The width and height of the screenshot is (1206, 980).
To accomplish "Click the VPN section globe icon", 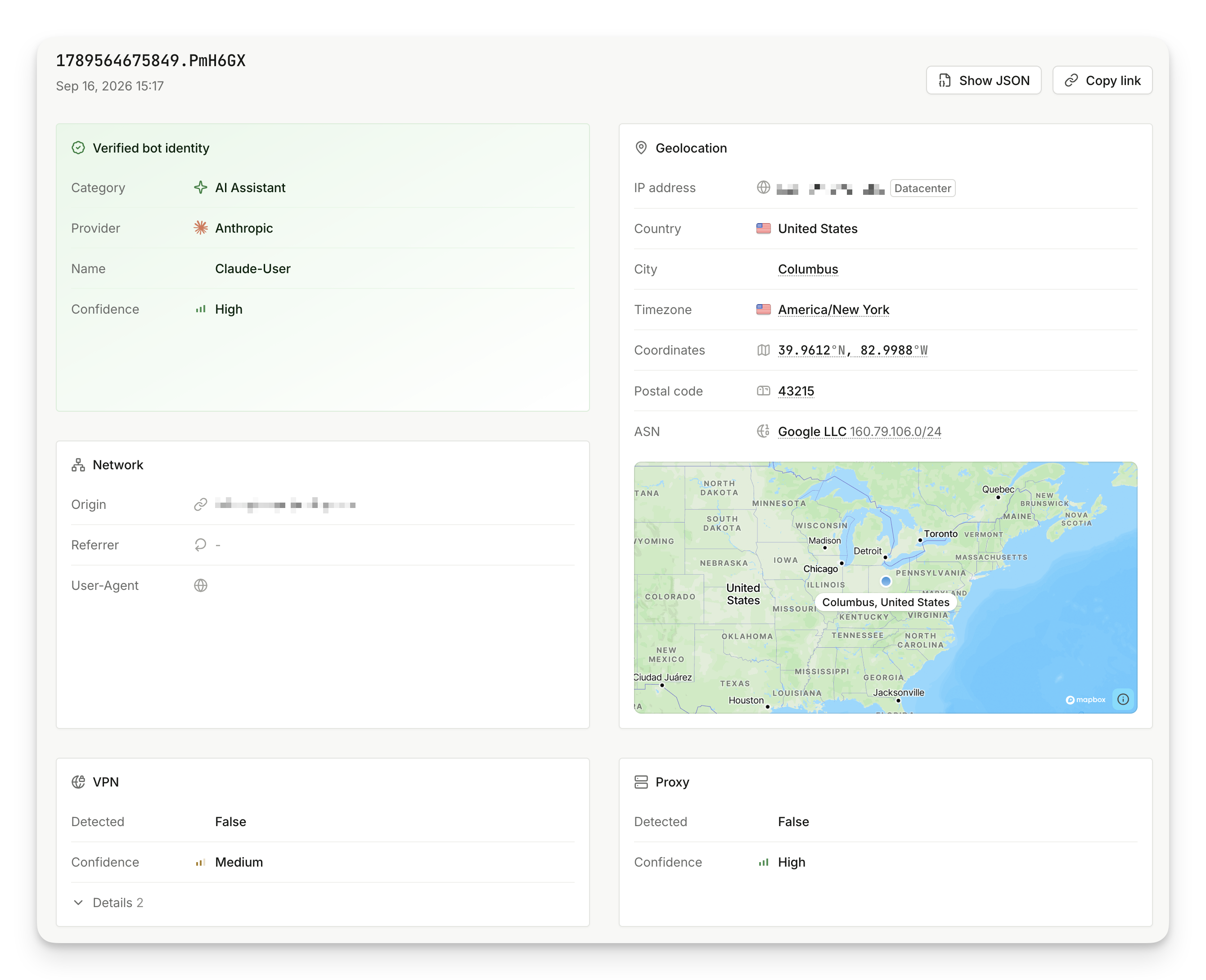I will 78,782.
